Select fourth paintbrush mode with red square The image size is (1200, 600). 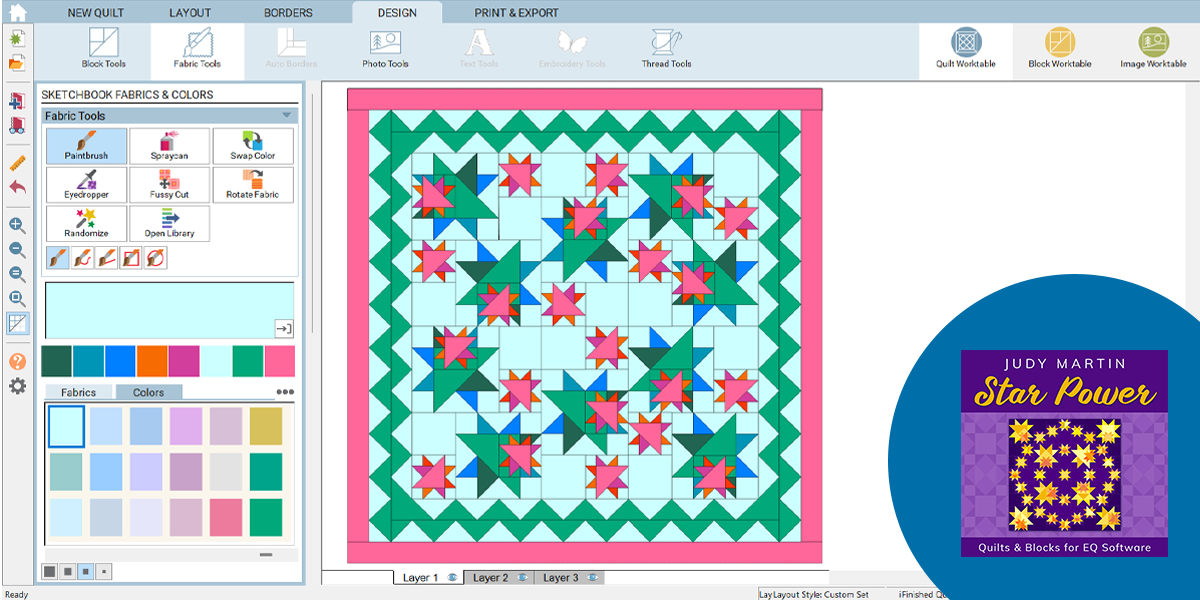pos(131,259)
